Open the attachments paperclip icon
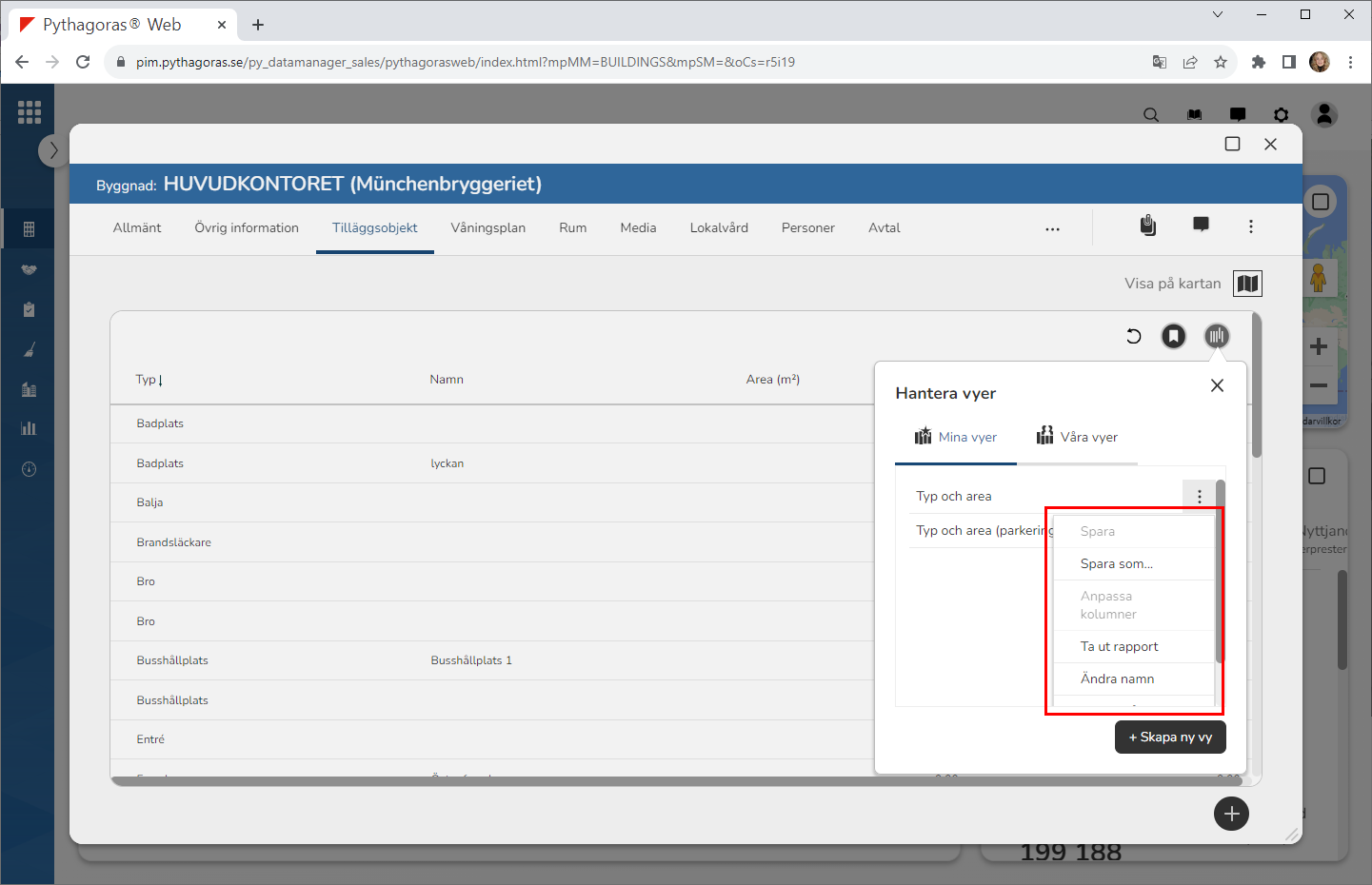 tap(1148, 226)
